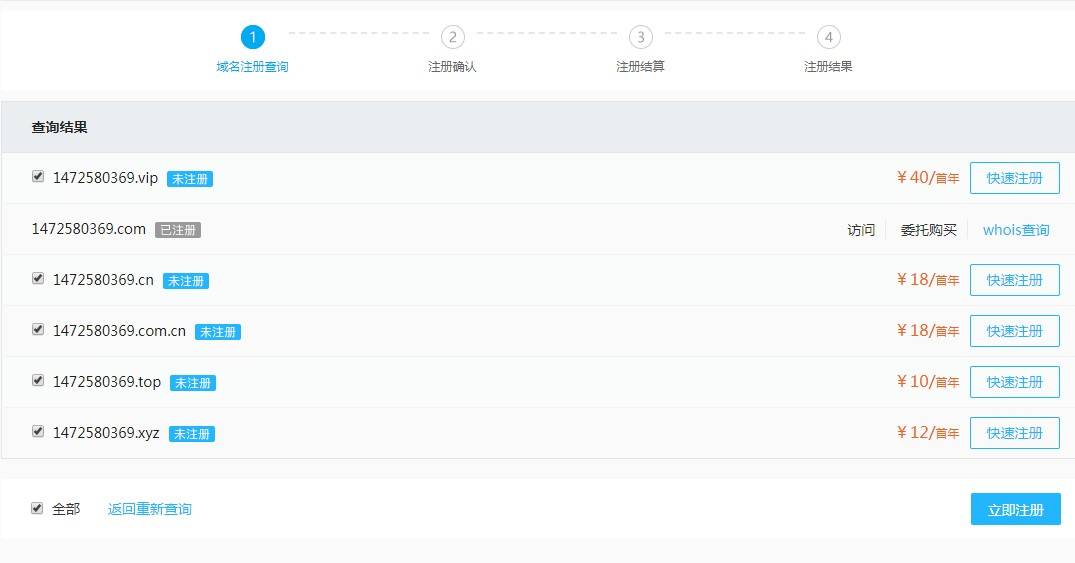Click step 1 circle 域名注册查询

pos(253,37)
